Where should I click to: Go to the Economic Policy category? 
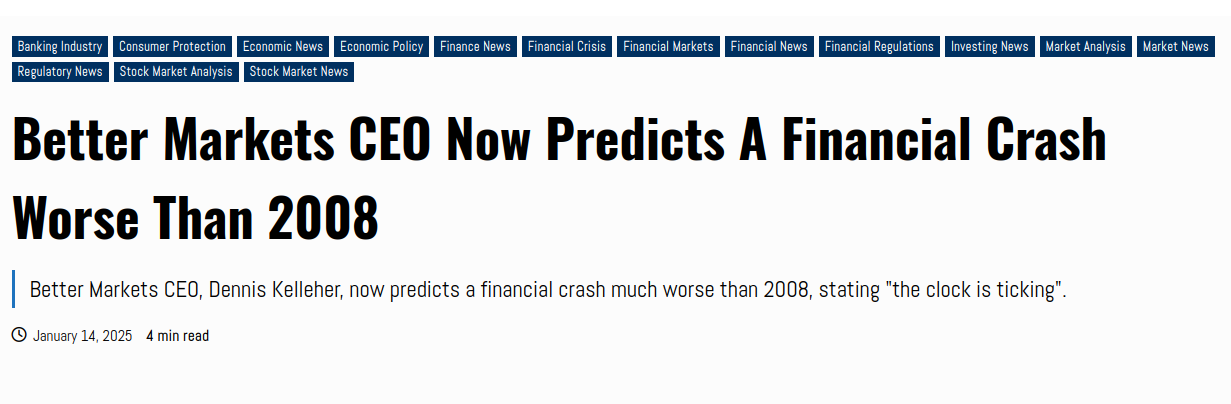click(382, 47)
